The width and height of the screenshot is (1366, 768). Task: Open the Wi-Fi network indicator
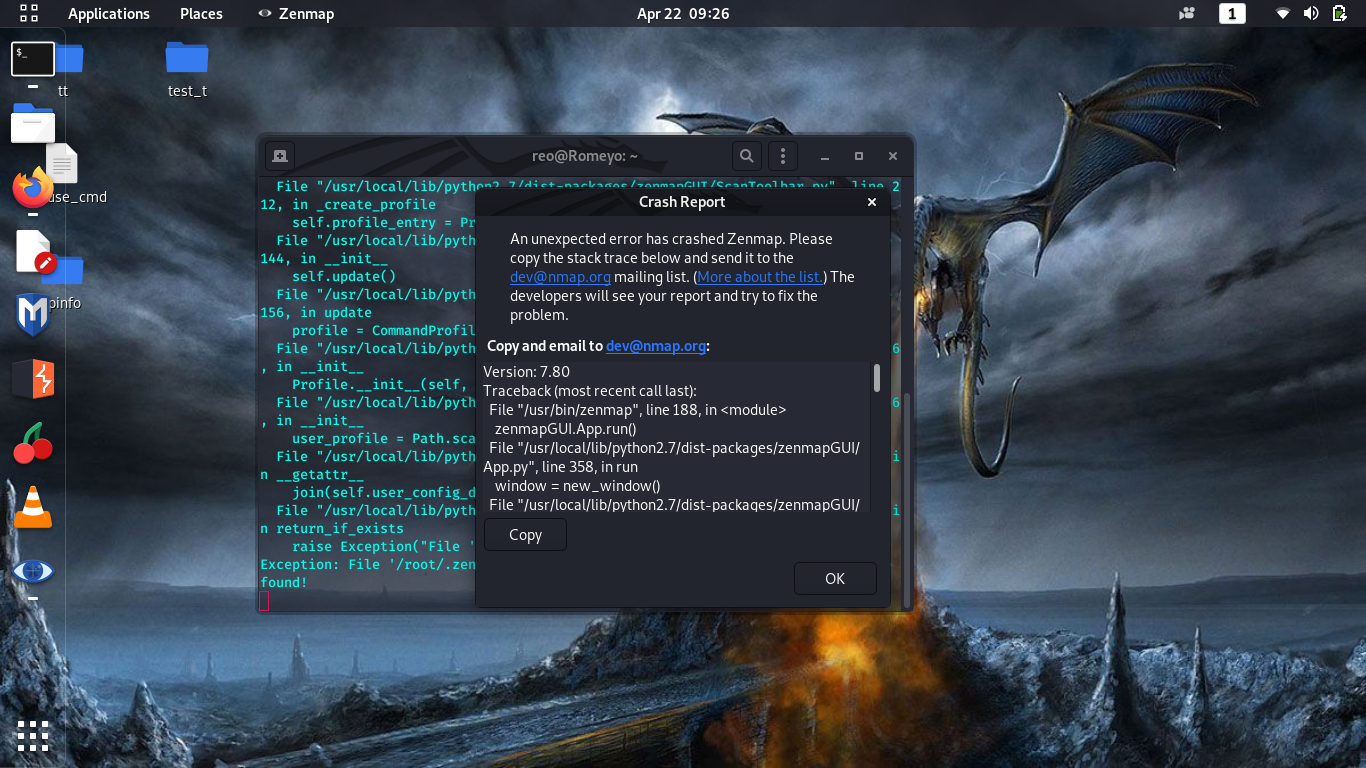1283,13
